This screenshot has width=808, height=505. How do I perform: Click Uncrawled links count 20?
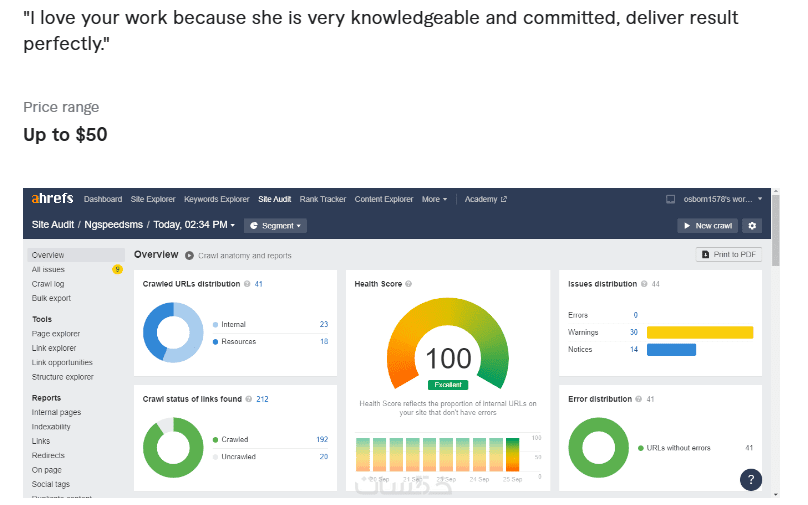324,457
